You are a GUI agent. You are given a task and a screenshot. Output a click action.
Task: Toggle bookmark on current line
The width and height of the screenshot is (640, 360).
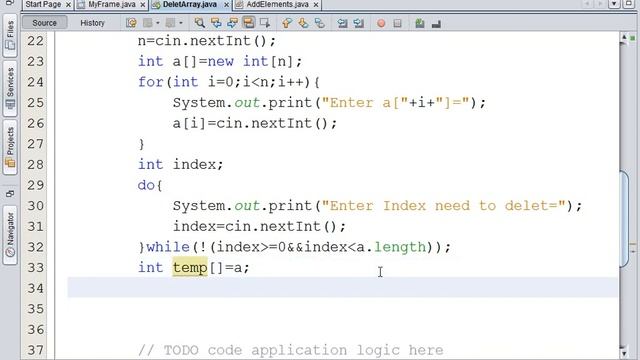320,23
